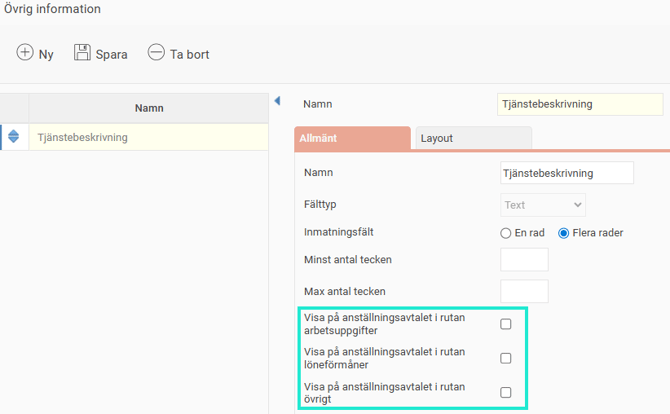The width and height of the screenshot is (670, 414).
Task: Enable show in löneförmåner box checkbox
Action: point(506,358)
